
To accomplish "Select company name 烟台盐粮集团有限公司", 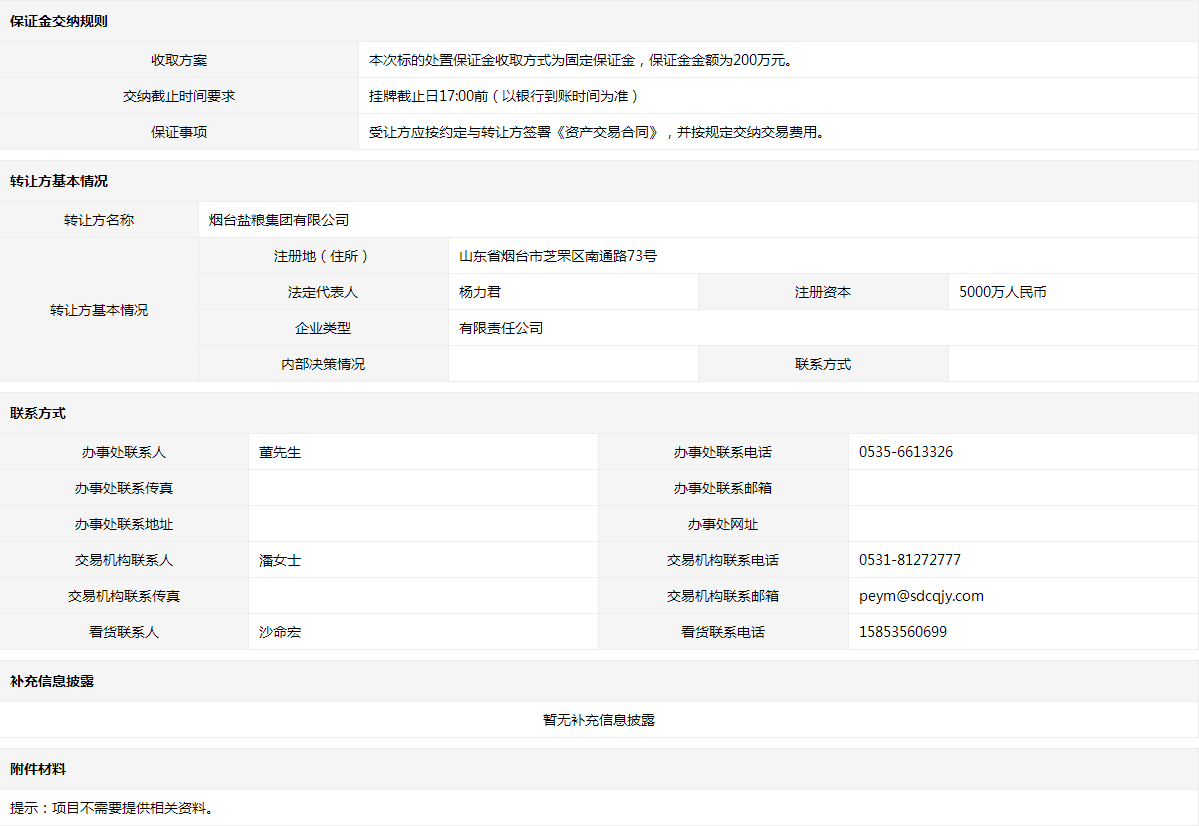I will (x=279, y=220).
